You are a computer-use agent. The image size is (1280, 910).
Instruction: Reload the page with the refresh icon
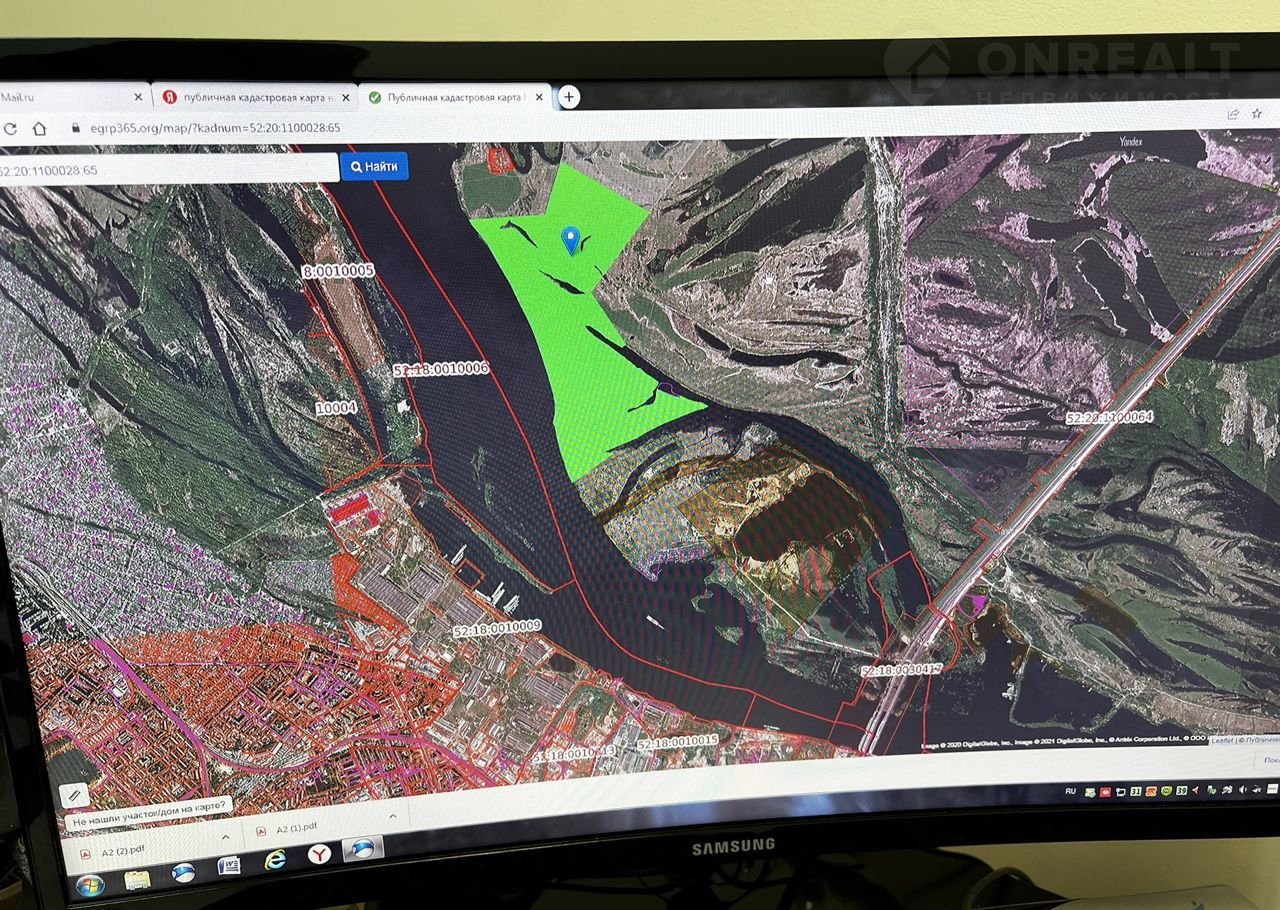[10, 128]
